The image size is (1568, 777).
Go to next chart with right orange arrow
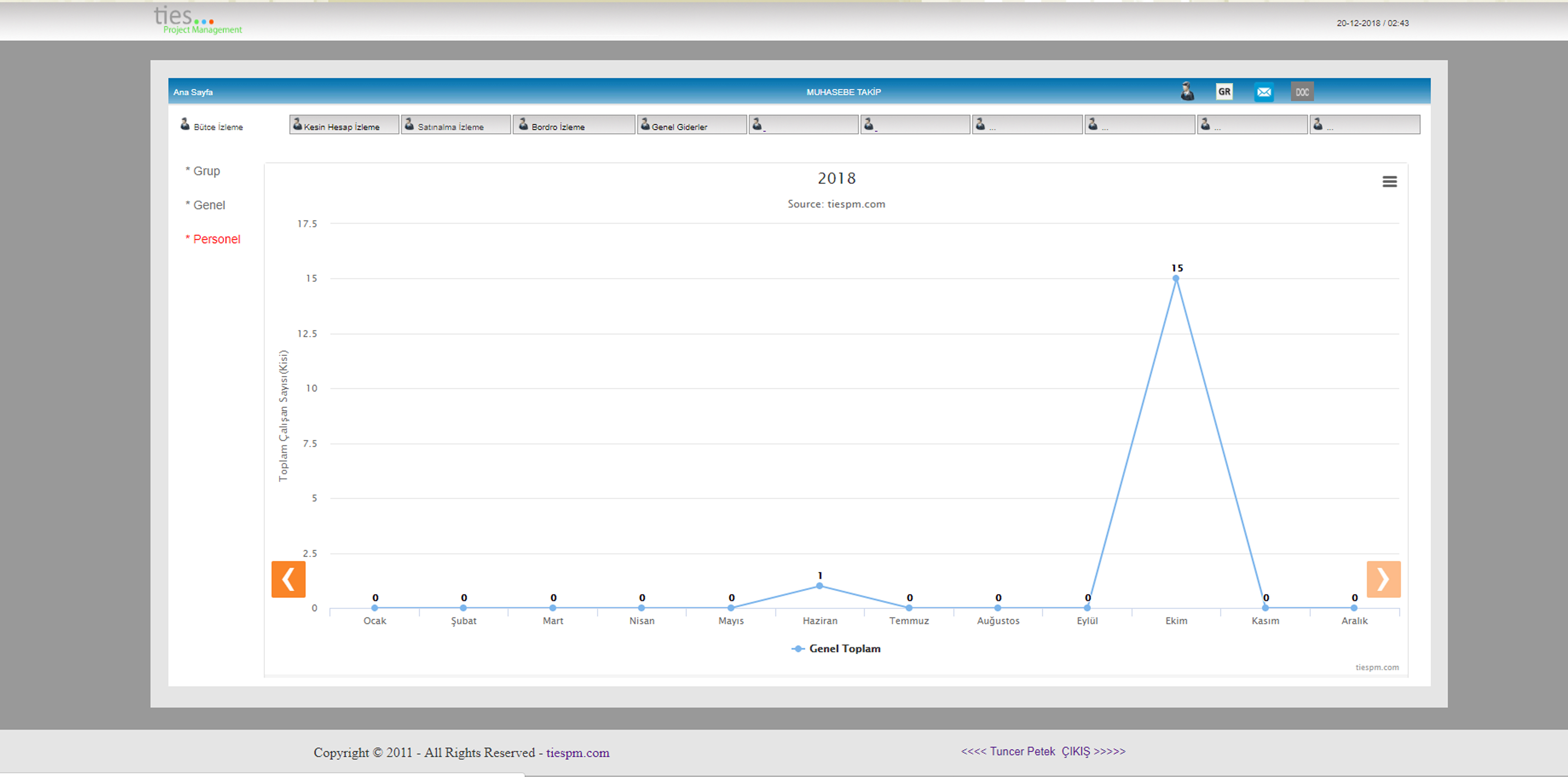[x=1383, y=579]
